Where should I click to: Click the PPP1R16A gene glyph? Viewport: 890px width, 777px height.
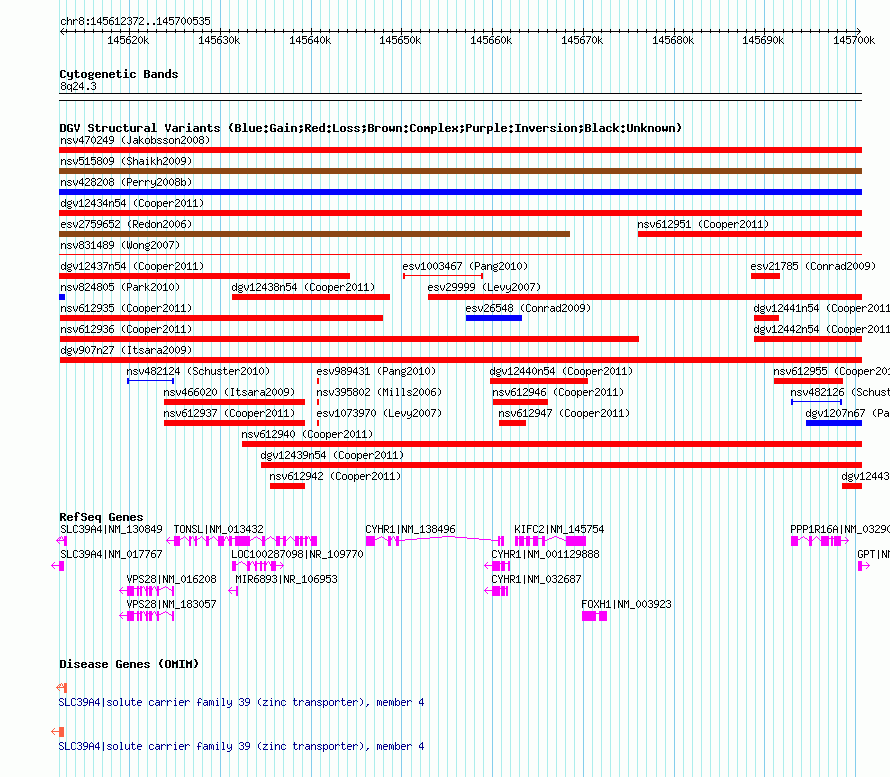pyautogui.click(x=820, y=541)
